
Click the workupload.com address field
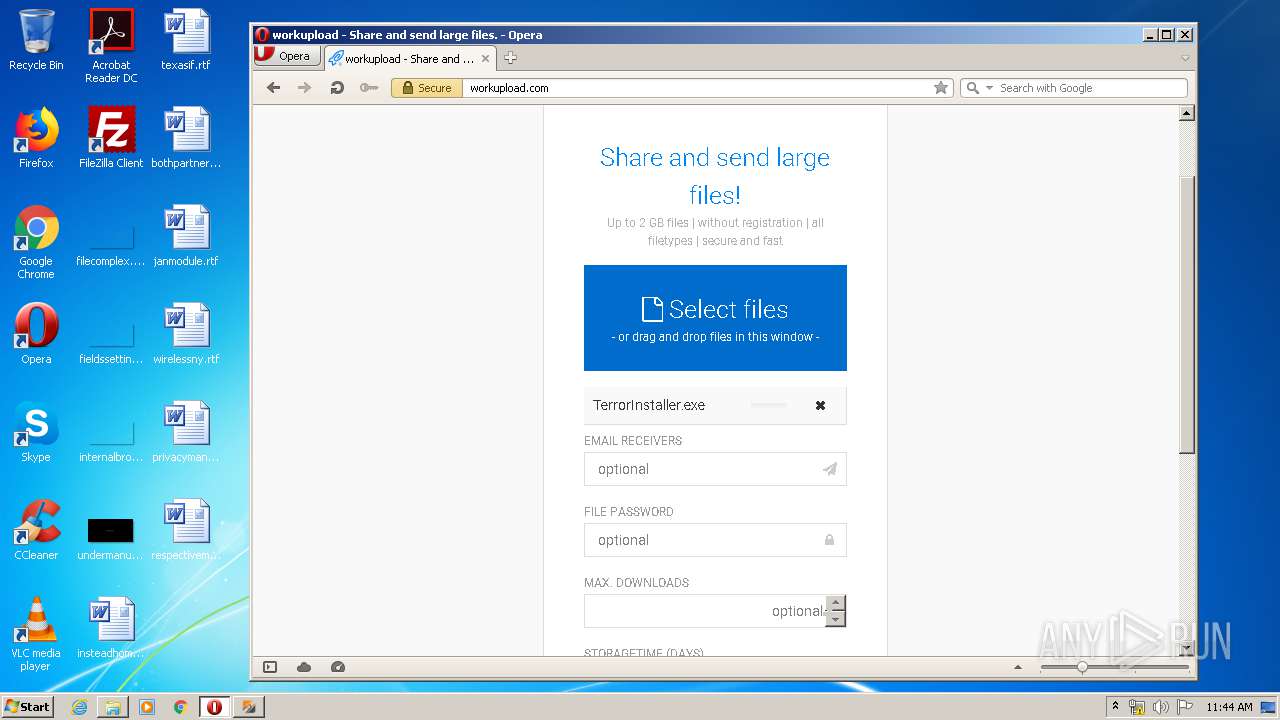(x=700, y=88)
